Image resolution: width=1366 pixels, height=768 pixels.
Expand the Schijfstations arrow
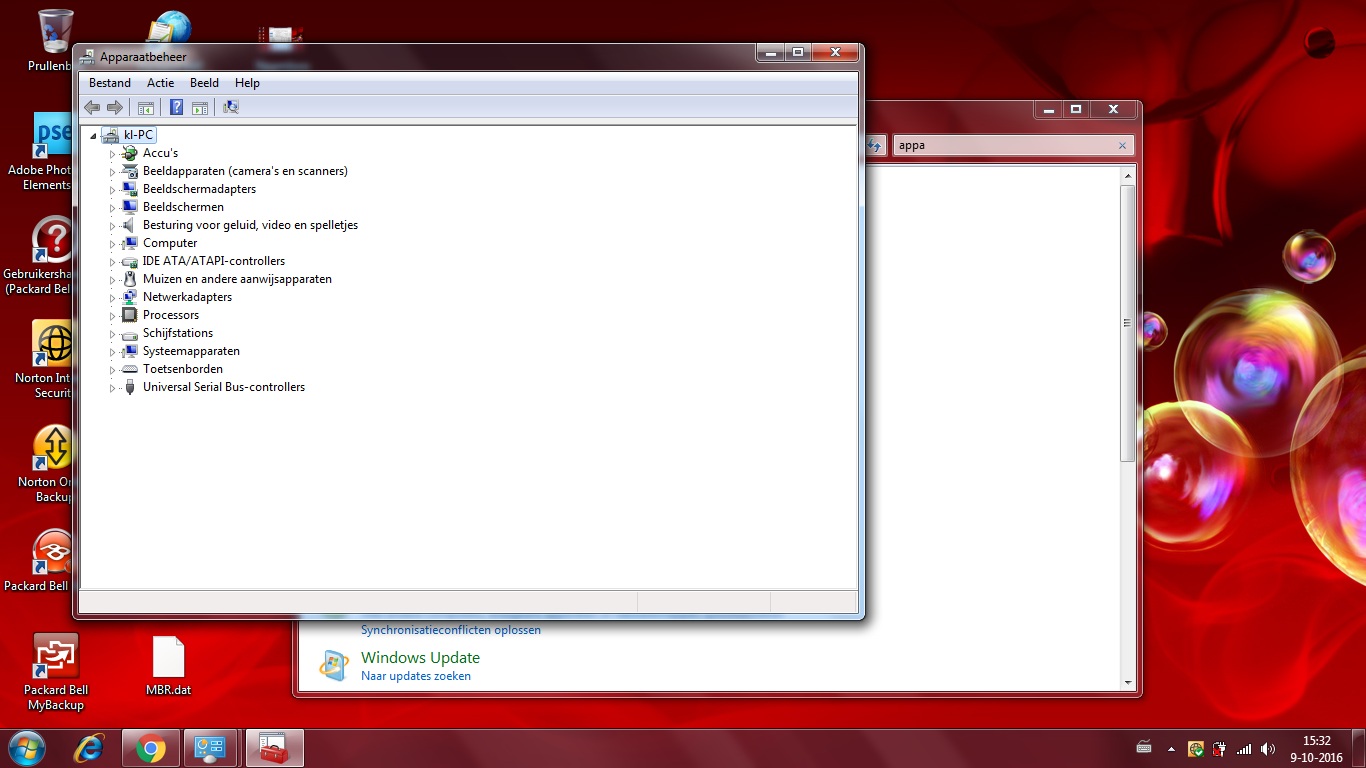tap(112, 334)
